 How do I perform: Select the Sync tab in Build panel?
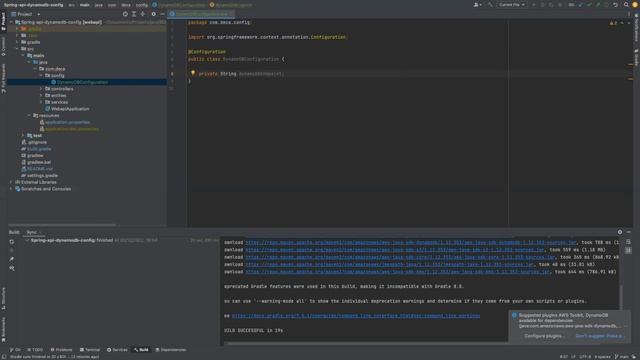point(31,232)
